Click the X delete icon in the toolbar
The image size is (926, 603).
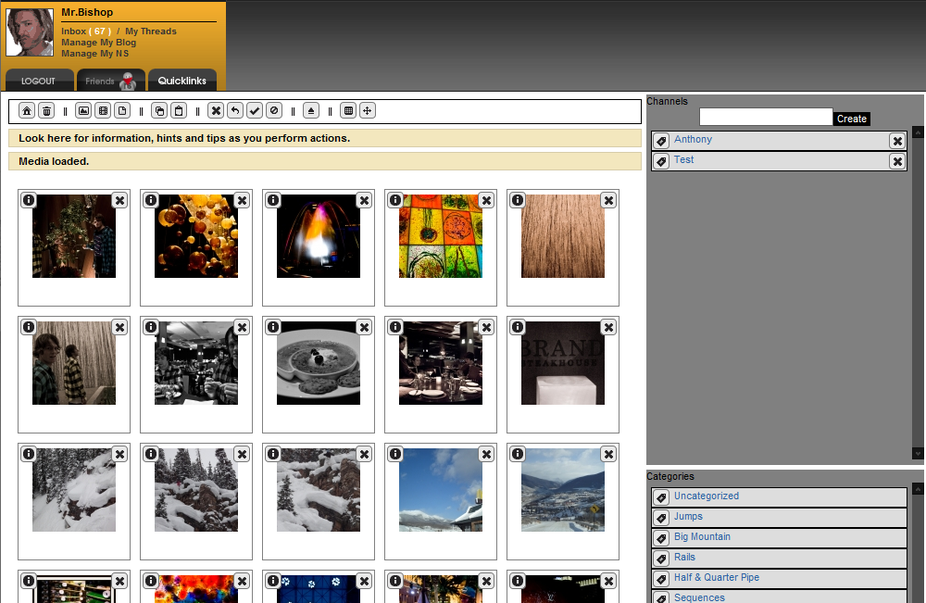click(216, 110)
